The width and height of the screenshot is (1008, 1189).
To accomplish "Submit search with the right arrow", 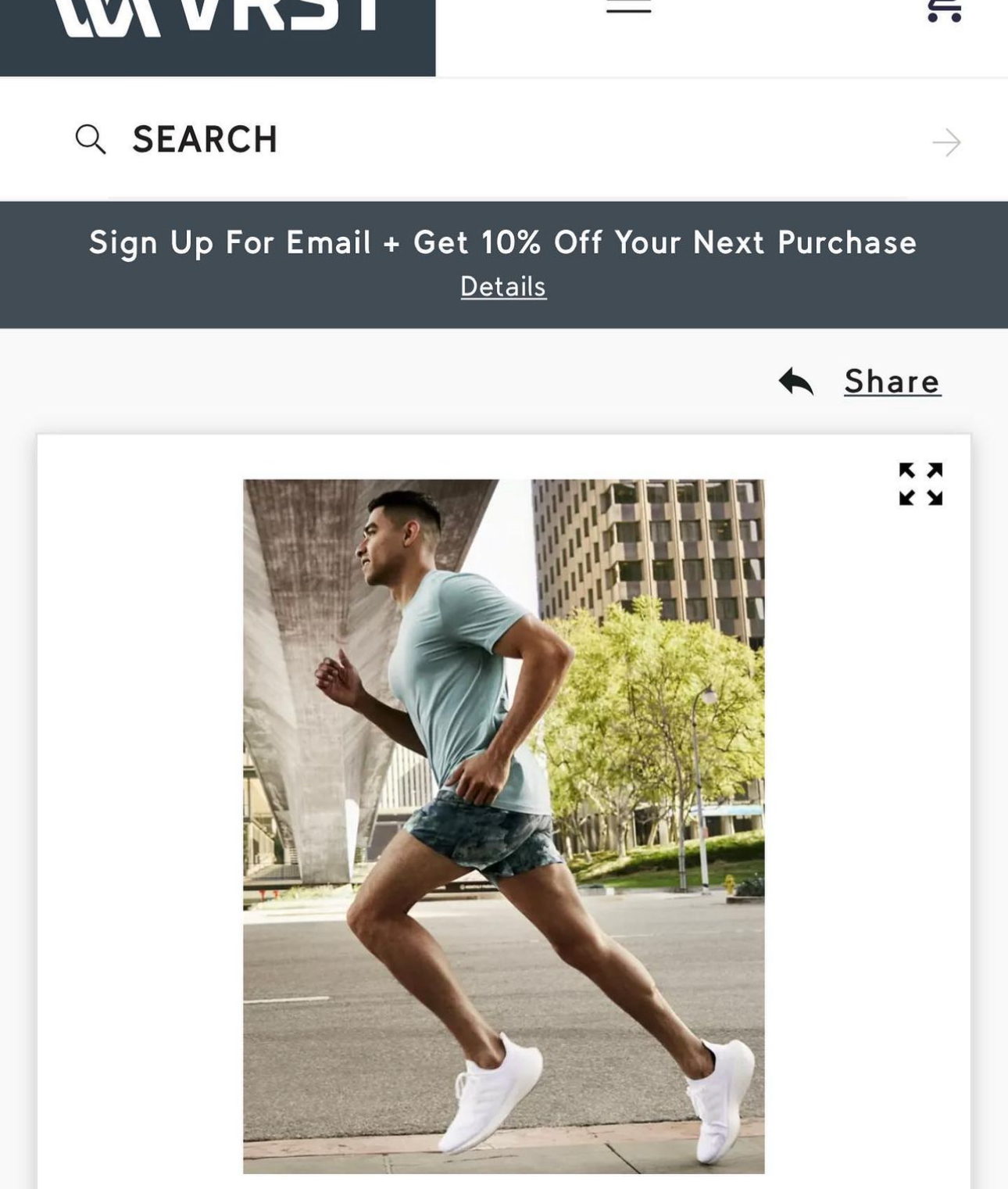I will [x=946, y=142].
